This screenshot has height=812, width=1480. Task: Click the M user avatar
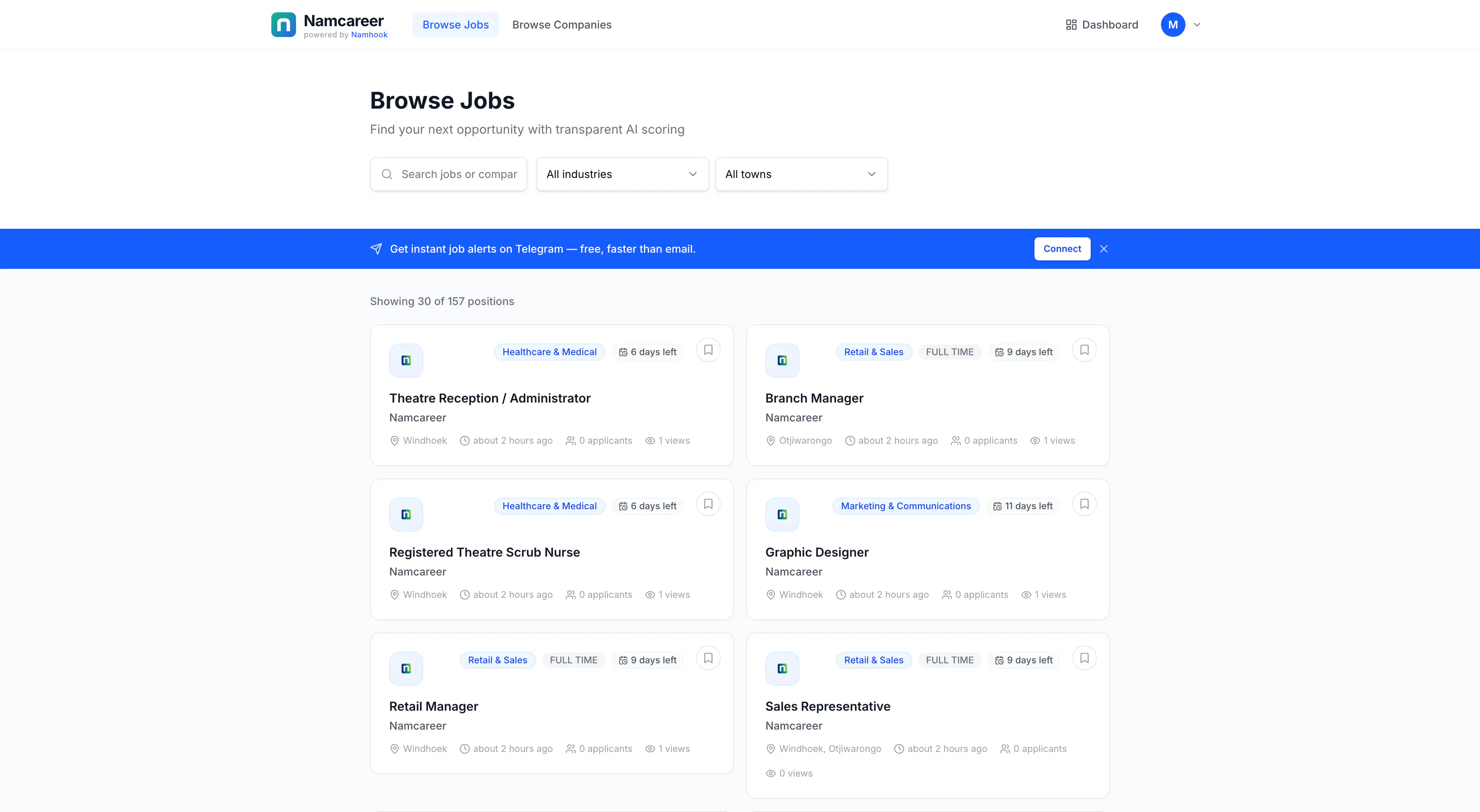(1172, 25)
